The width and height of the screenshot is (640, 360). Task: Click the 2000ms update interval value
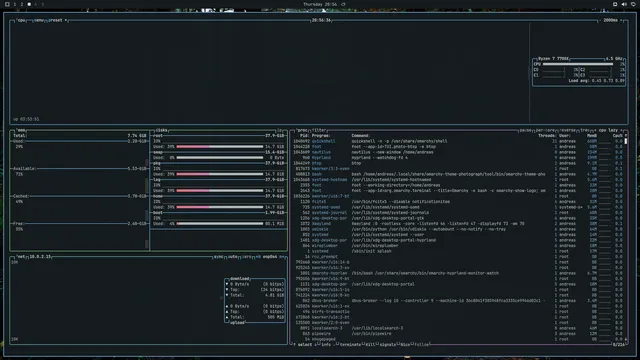(x=611, y=20)
